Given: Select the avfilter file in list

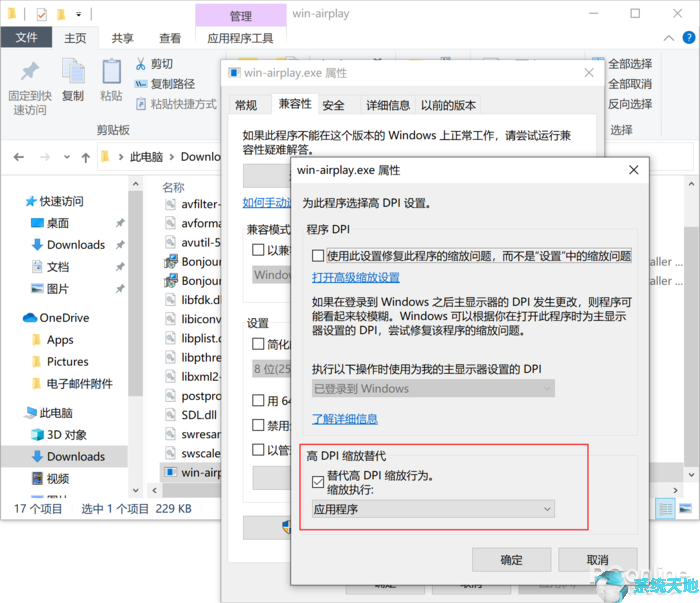Looking at the screenshot, I should pyautogui.click(x=193, y=204).
